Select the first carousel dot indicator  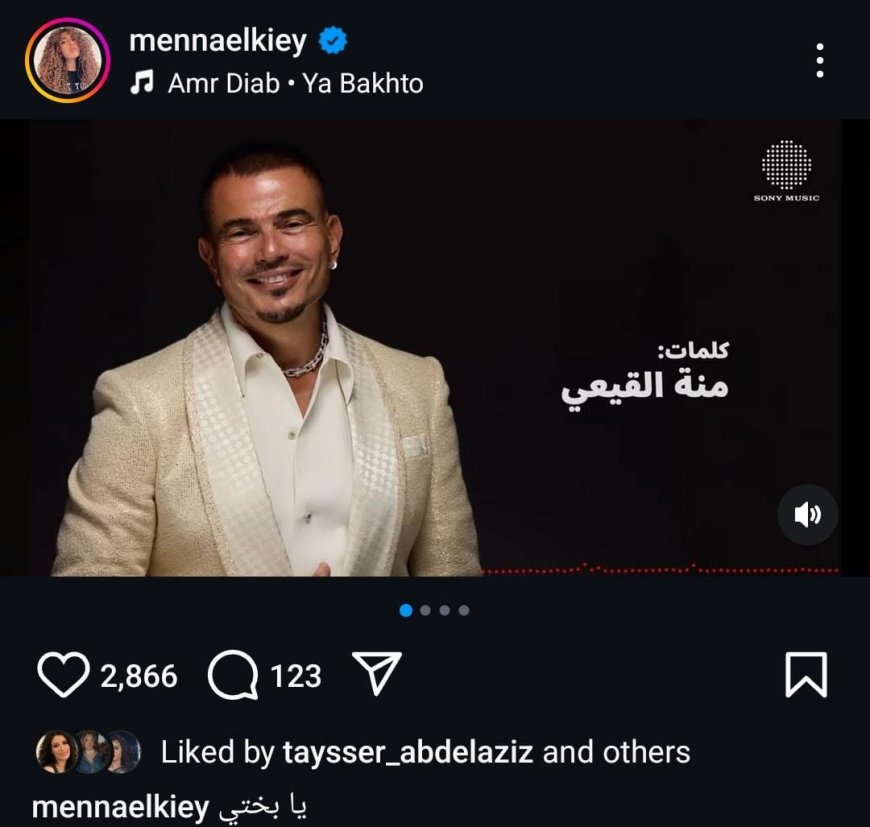[x=406, y=610]
